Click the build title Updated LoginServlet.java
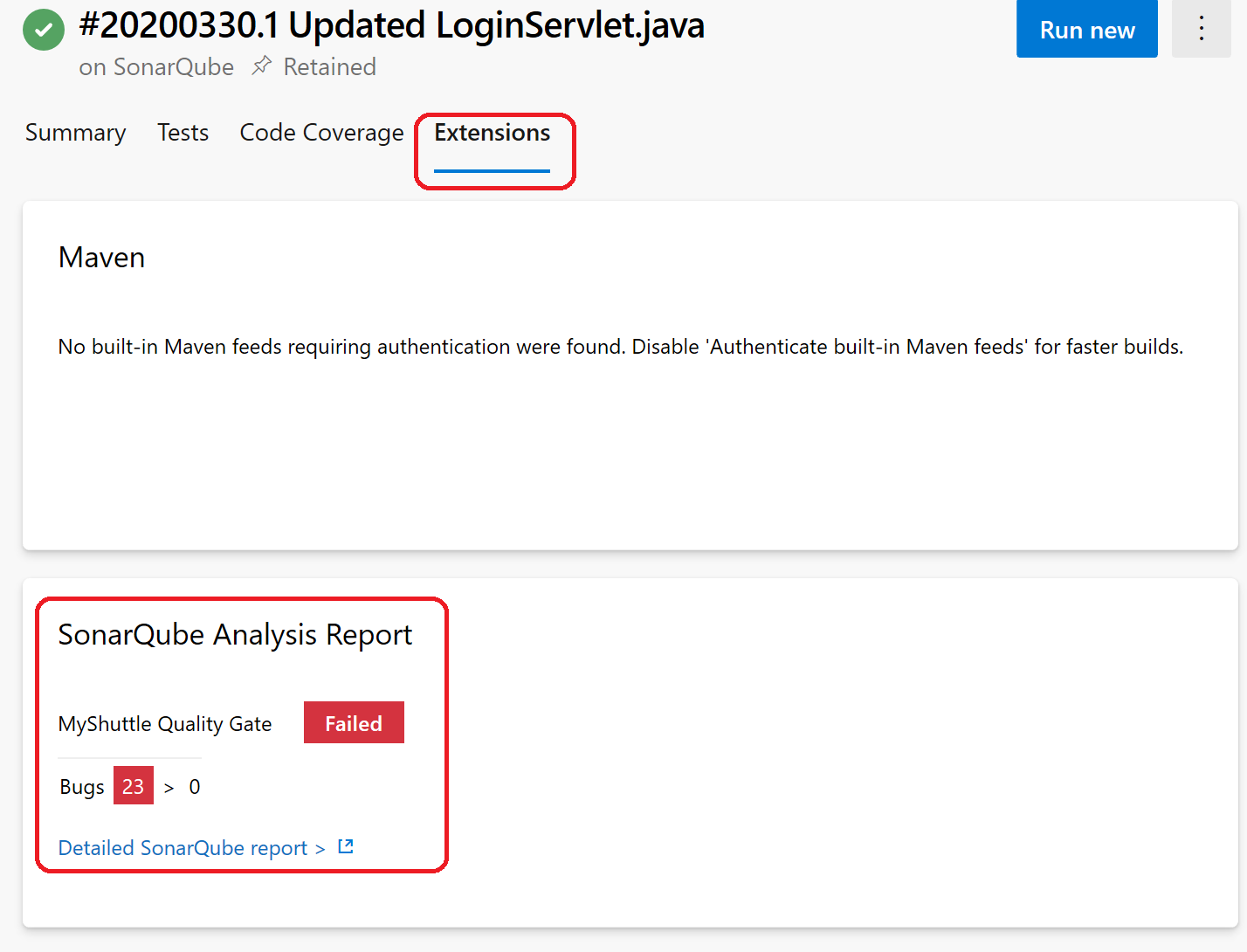The image size is (1247, 952). point(391,25)
